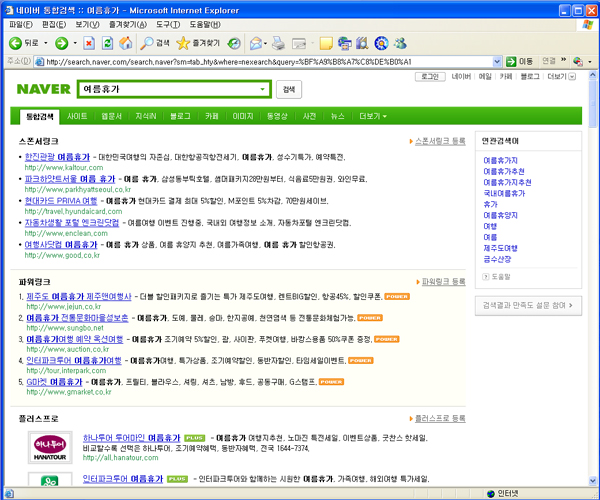The image size is (600, 500).
Task: Click the Research book toolbar icon
Action: pyautogui.click(x=362, y=43)
